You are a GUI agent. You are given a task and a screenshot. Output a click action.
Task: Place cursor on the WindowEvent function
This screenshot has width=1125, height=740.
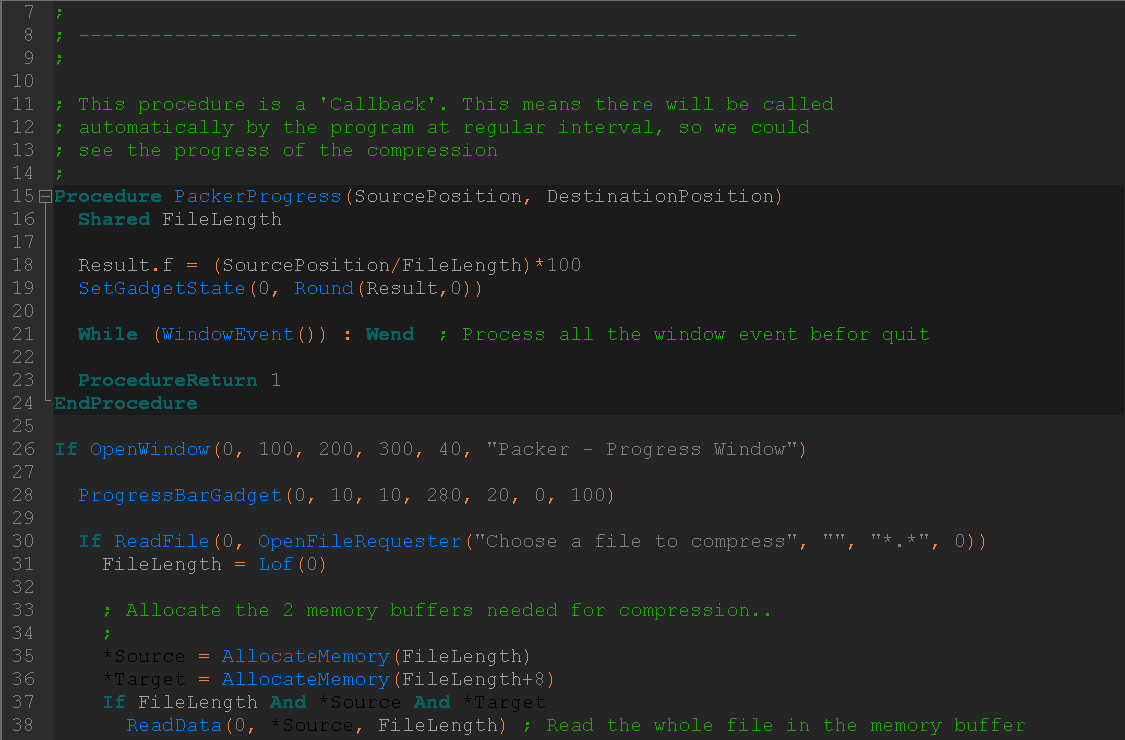click(227, 335)
